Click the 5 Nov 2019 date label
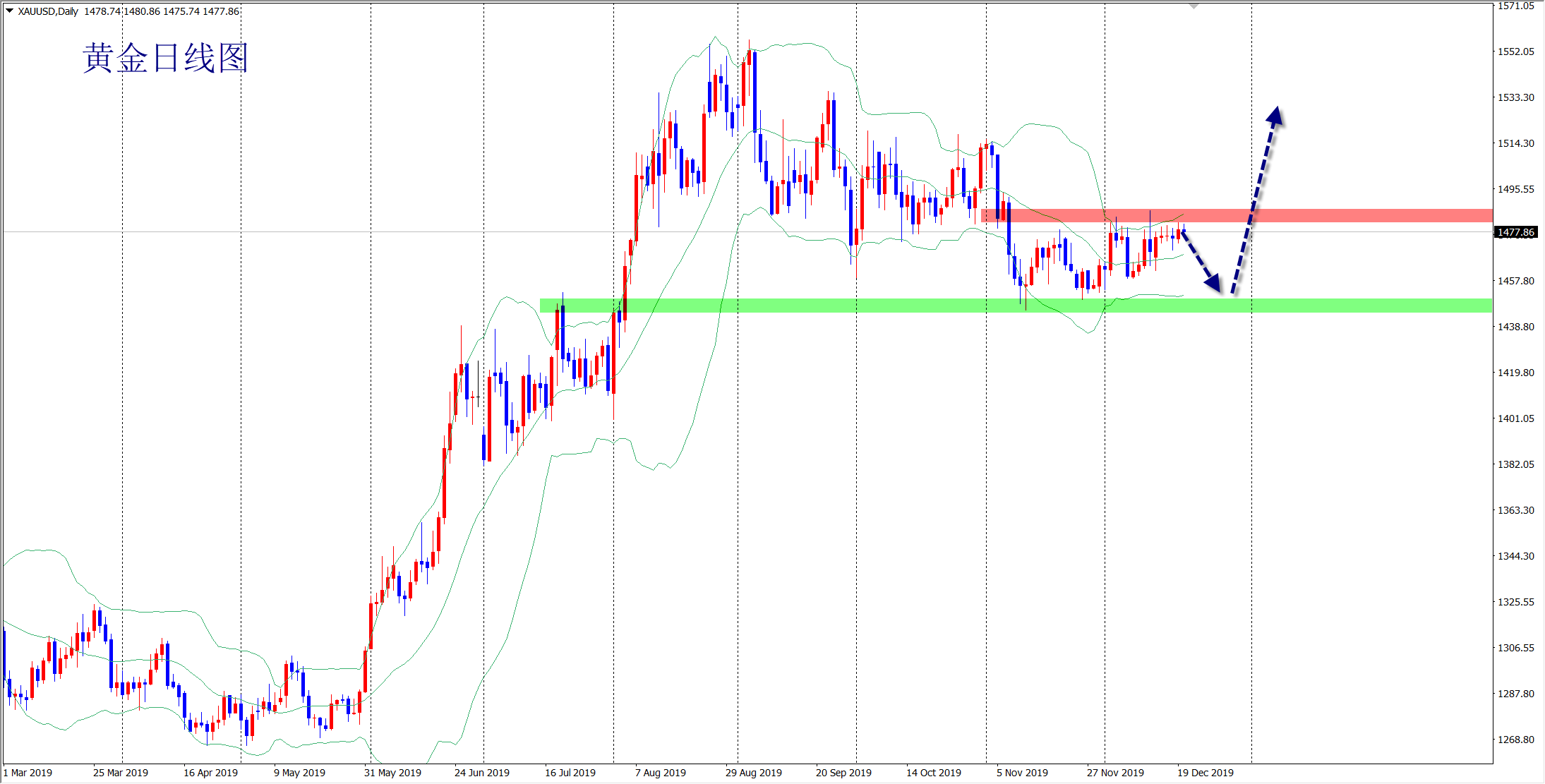The width and height of the screenshot is (1545, 784). pyautogui.click(x=1022, y=773)
